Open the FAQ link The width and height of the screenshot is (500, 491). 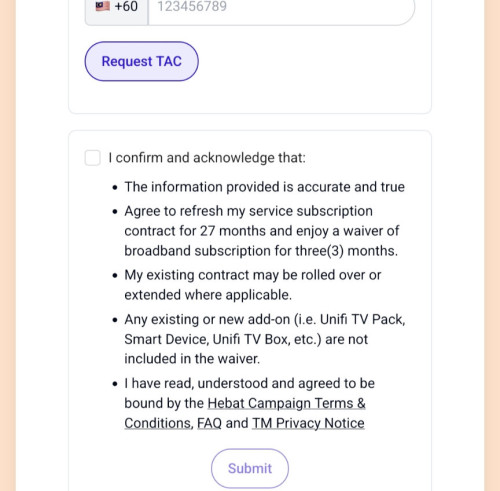[209, 423]
